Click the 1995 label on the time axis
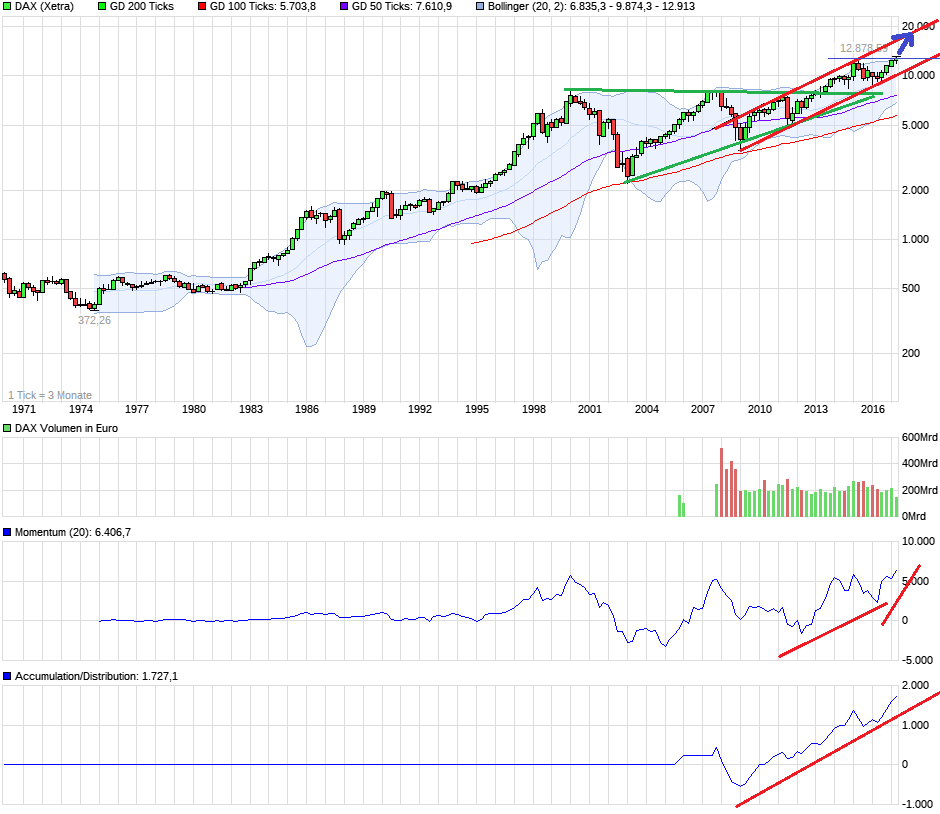This screenshot has height=814, width=940. click(x=477, y=409)
